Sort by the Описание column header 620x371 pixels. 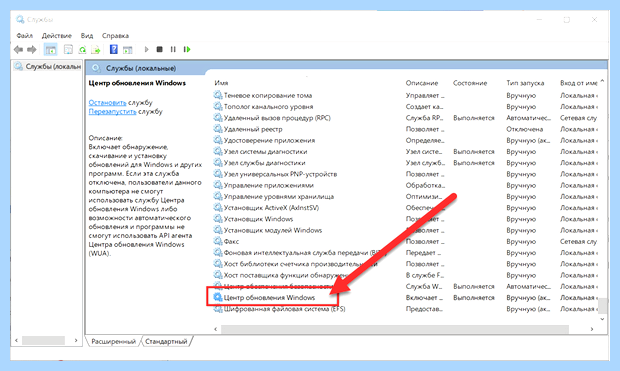pyautogui.click(x=422, y=83)
